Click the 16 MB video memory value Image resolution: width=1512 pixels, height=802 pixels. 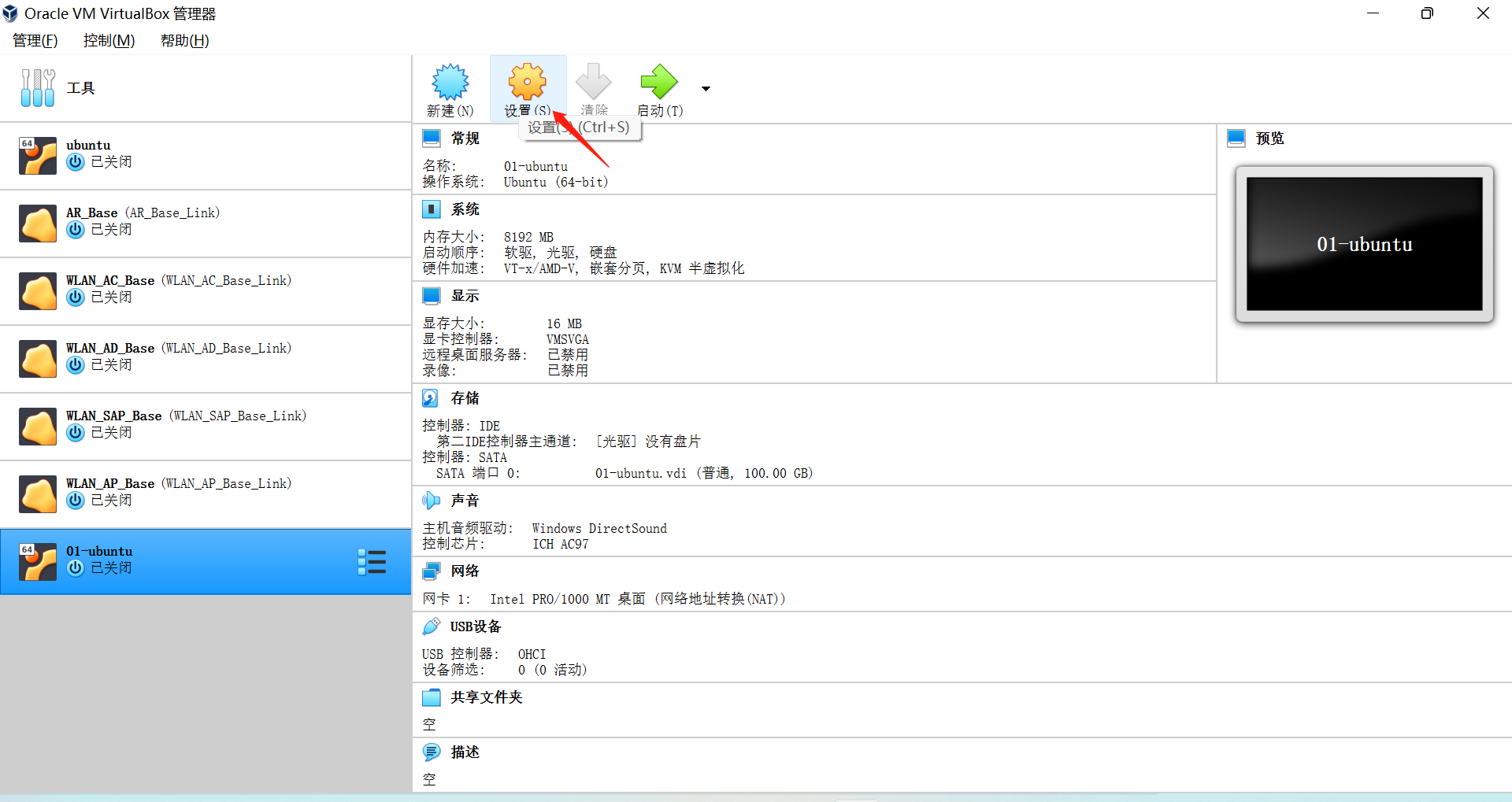pyautogui.click(x=564, y=323)
